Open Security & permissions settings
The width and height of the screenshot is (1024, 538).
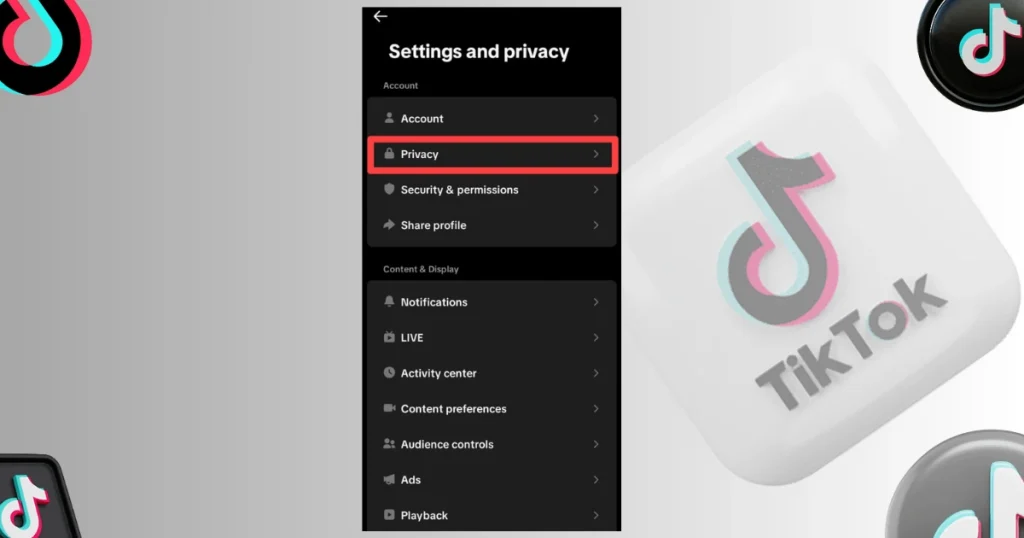(459, 190)
